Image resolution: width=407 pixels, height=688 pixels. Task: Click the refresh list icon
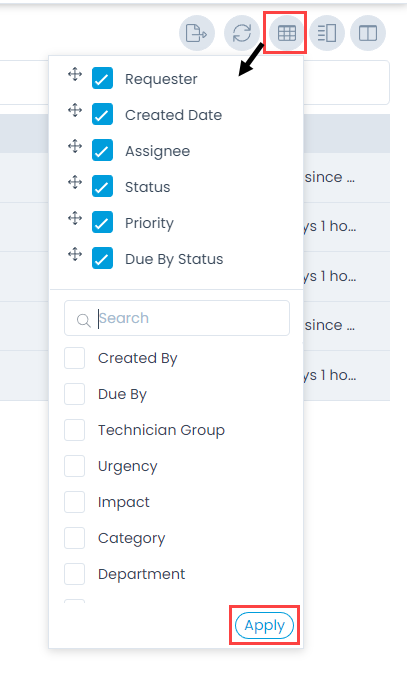coord(242,33)
